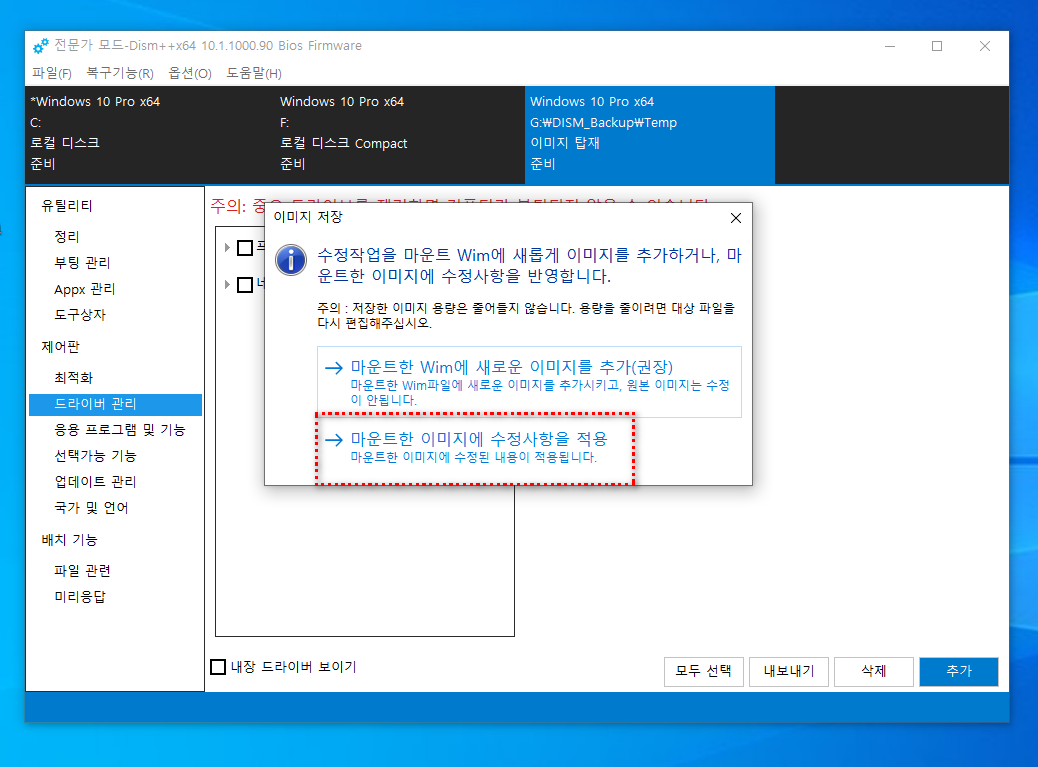Open 선택가능 기능 in the sidebar
Image resolution: width=1038 pixels, height=767 pixels.
[x=95, y=456]
